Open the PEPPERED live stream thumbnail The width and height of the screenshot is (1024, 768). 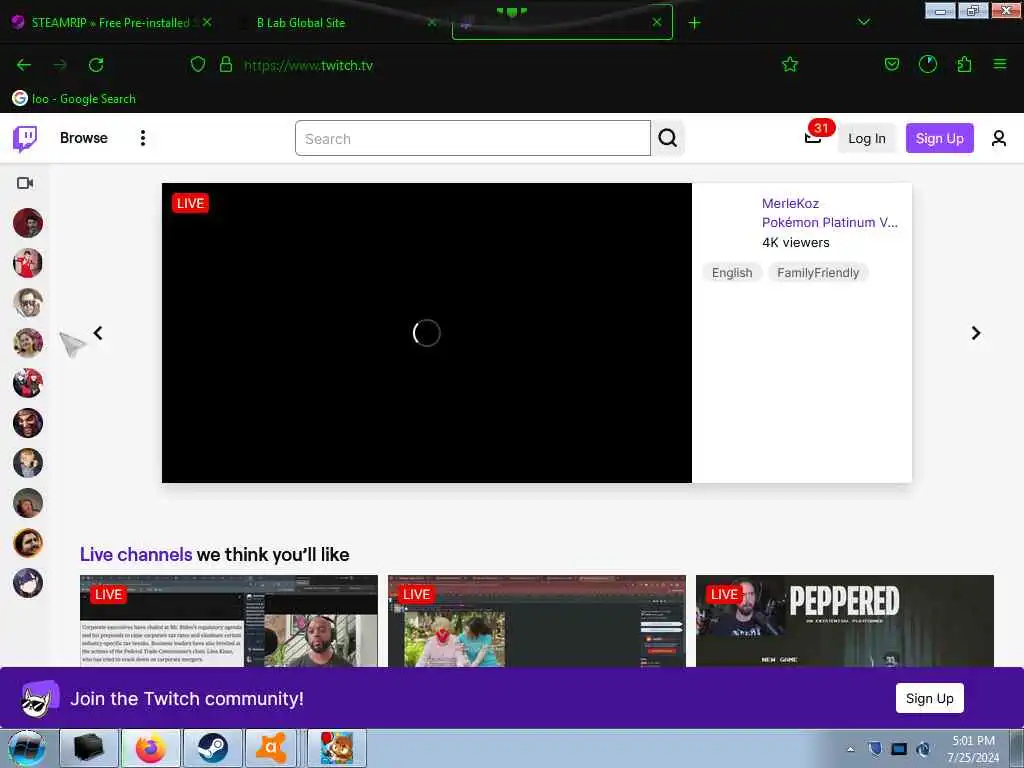[844, 621]
